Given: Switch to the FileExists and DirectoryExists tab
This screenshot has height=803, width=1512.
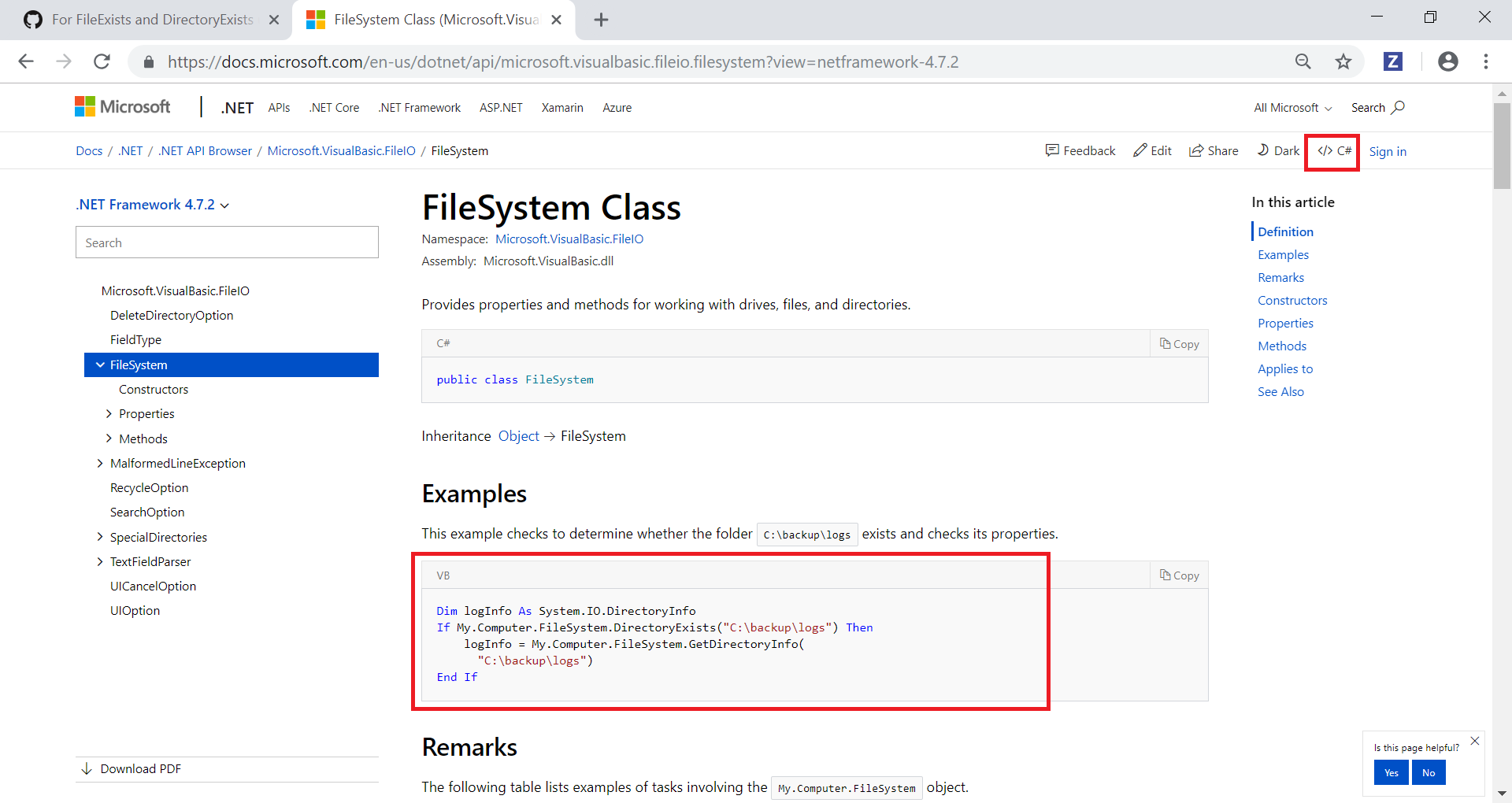Looking at the screenshot, I should [x=150, y=20].
